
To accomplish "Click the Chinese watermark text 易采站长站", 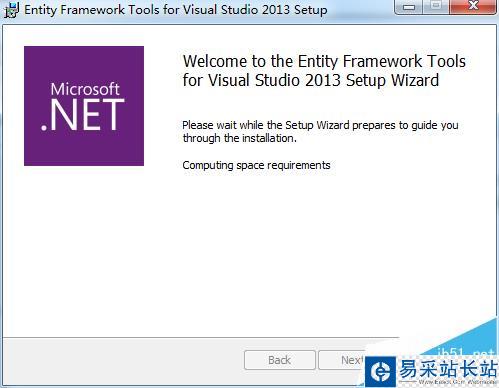I will (x=447, y=369).
